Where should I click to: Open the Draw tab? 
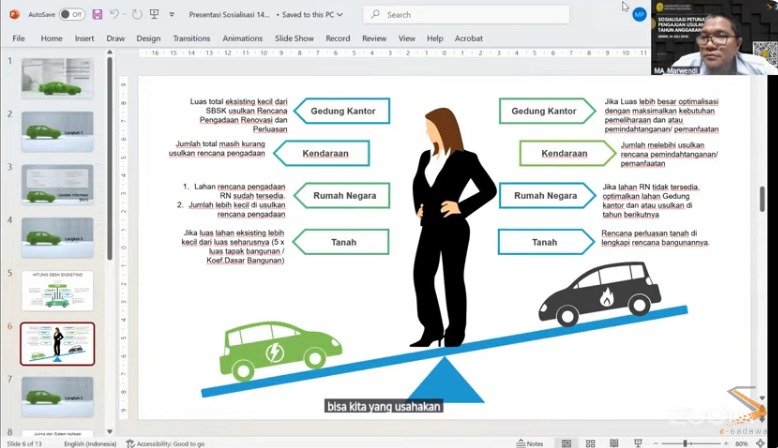(x=115, y=38)
